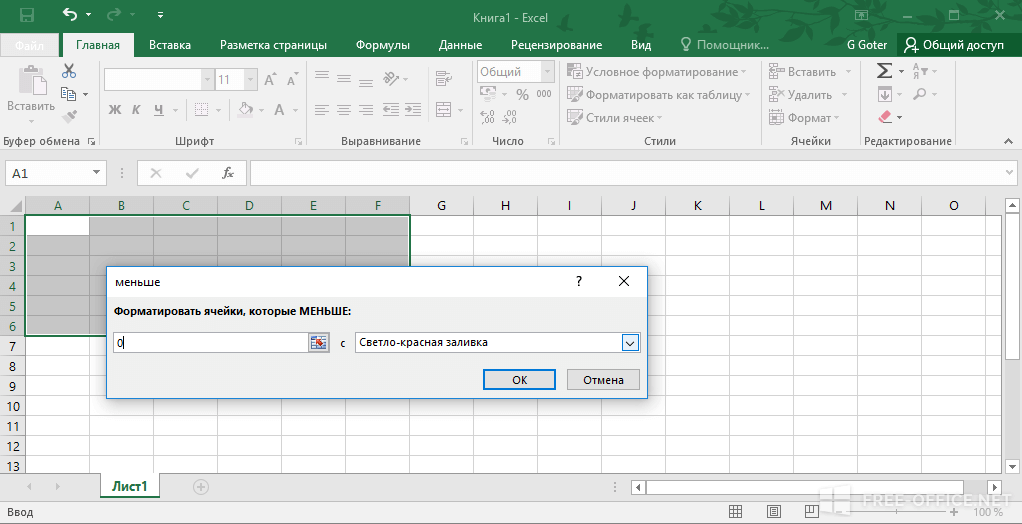The width and height of the screenshot is (1022, 524).
Task: Open the font name dropdown arrow
Action: point(207,80)
